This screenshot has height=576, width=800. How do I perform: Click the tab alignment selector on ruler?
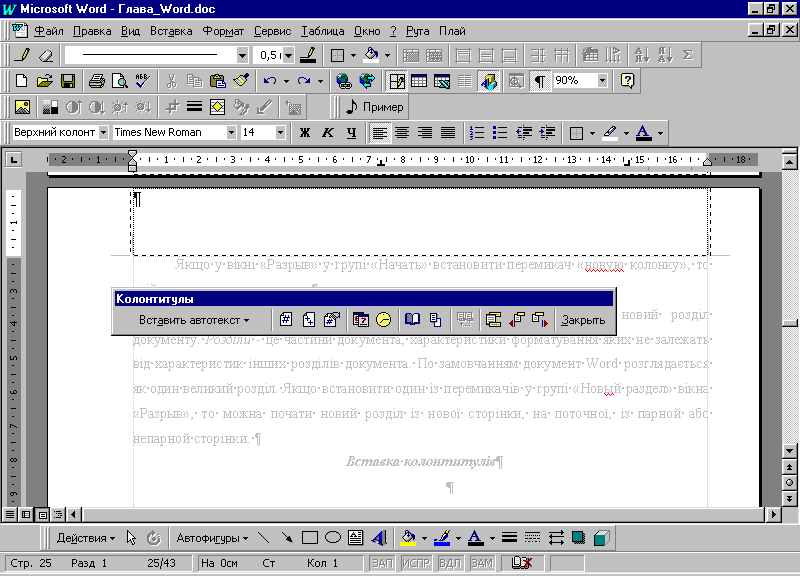click(x=14, y=160)
